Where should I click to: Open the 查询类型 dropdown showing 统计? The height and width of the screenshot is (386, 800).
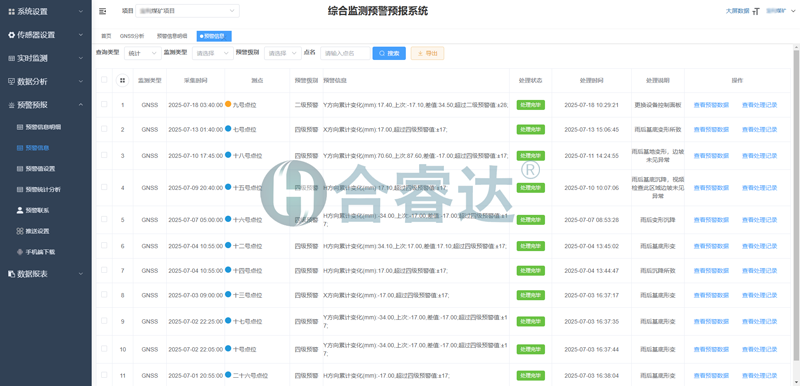click(x=143, y=53)
